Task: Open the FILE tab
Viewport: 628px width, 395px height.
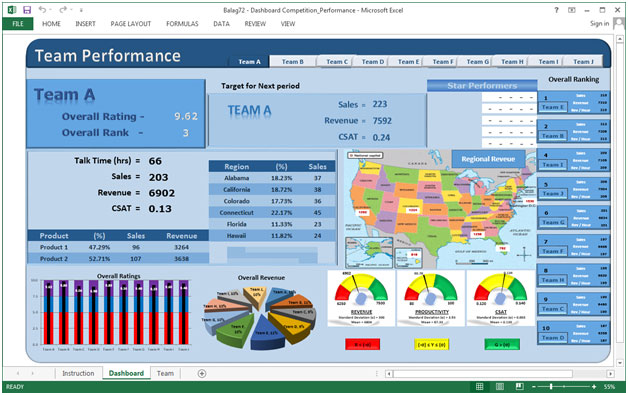Action: point(18,24)
